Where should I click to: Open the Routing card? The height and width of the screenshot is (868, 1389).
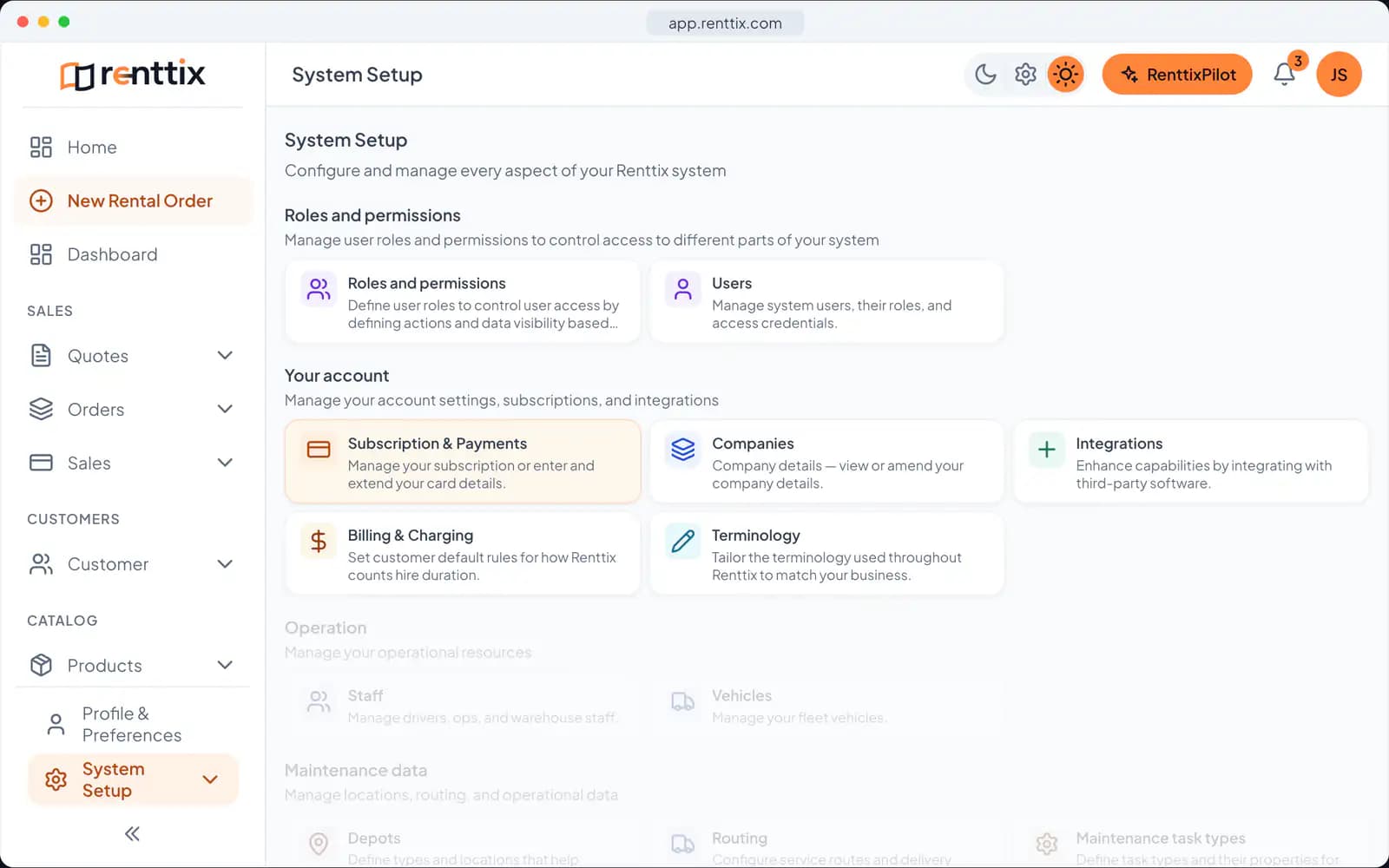tap(826, 845)
